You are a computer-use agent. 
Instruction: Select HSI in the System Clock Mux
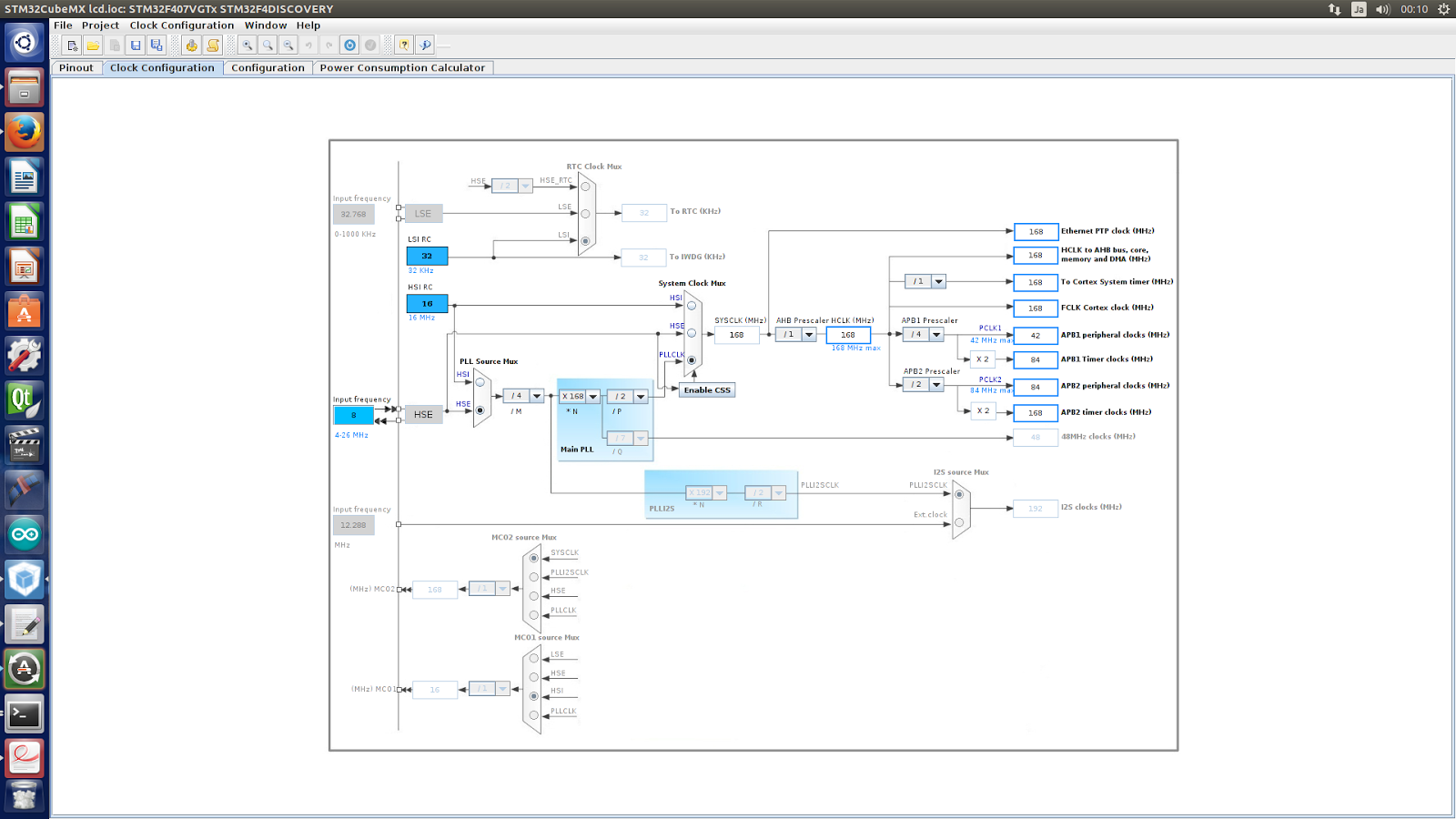(692, 306)
